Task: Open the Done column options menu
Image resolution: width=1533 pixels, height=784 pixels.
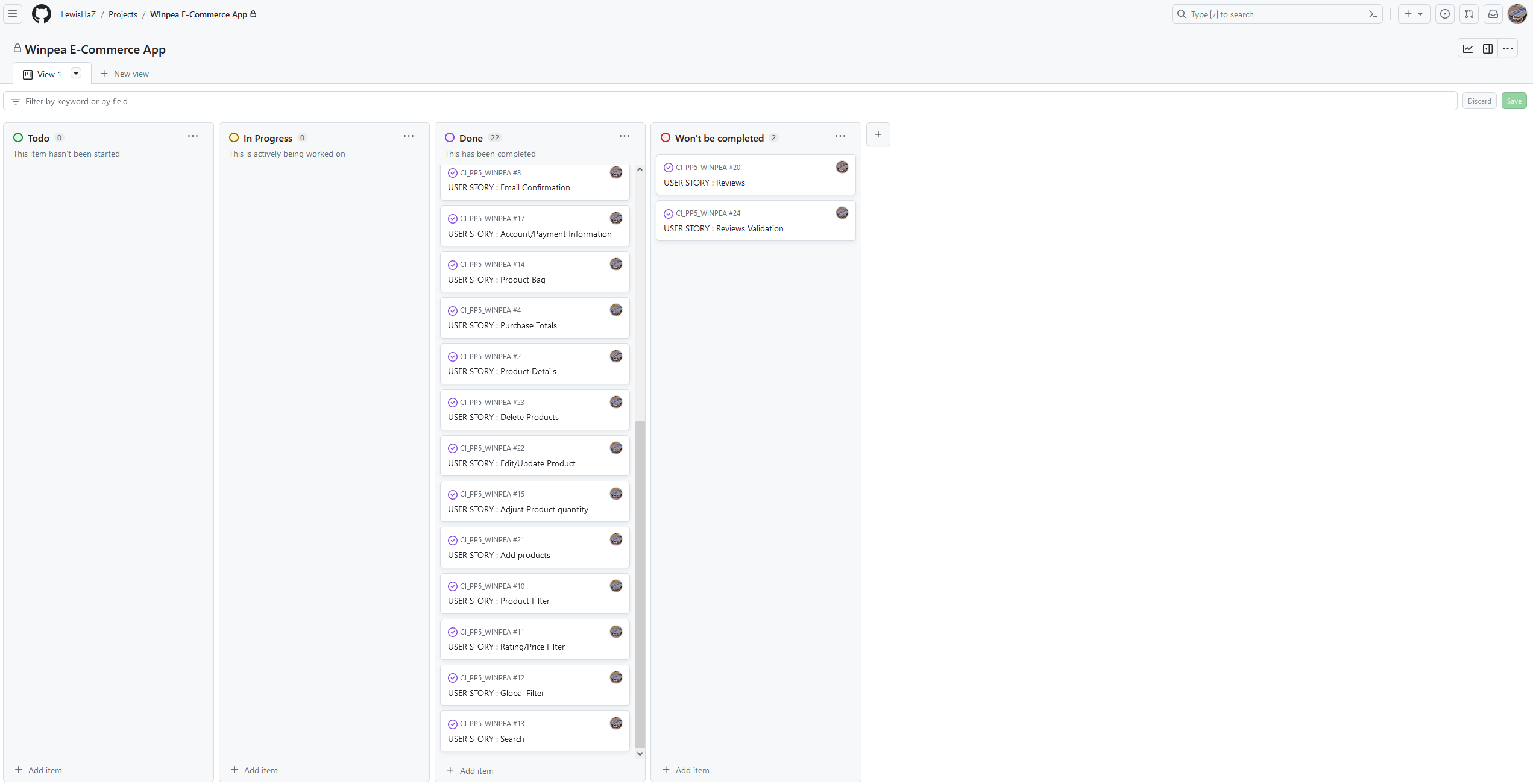Action: pyautogui.click(x=625, y=136)
